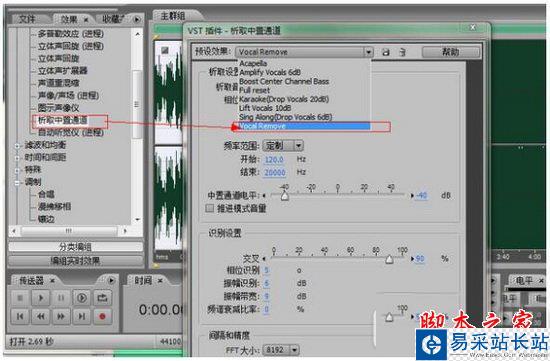Edit the 交叉 90 percent value
550x361 pixels.
(420, 259)
